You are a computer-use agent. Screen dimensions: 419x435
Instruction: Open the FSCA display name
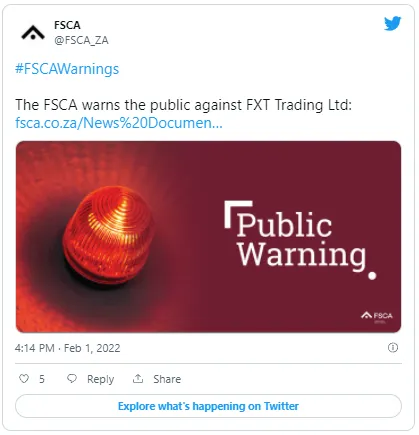click(x=67, y=25)
